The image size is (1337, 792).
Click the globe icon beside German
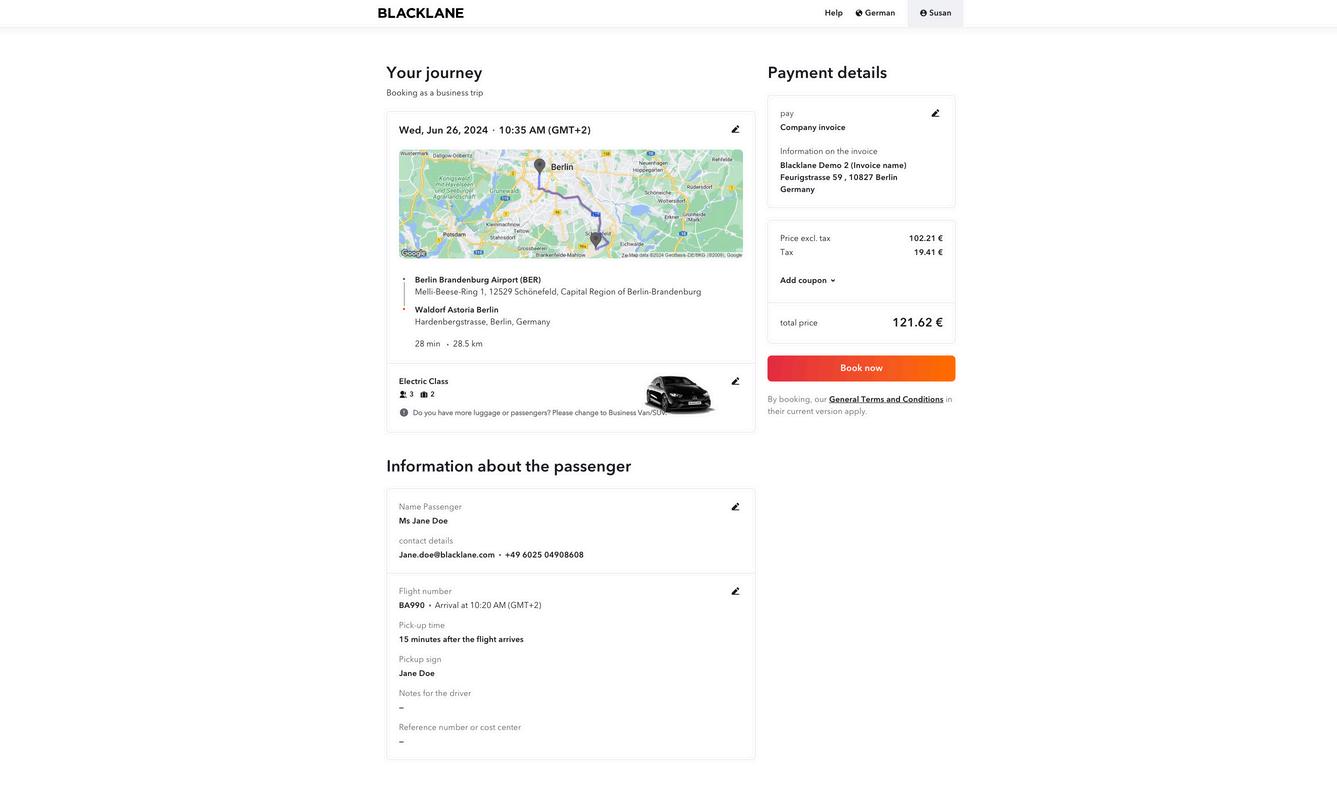(859, 13)
